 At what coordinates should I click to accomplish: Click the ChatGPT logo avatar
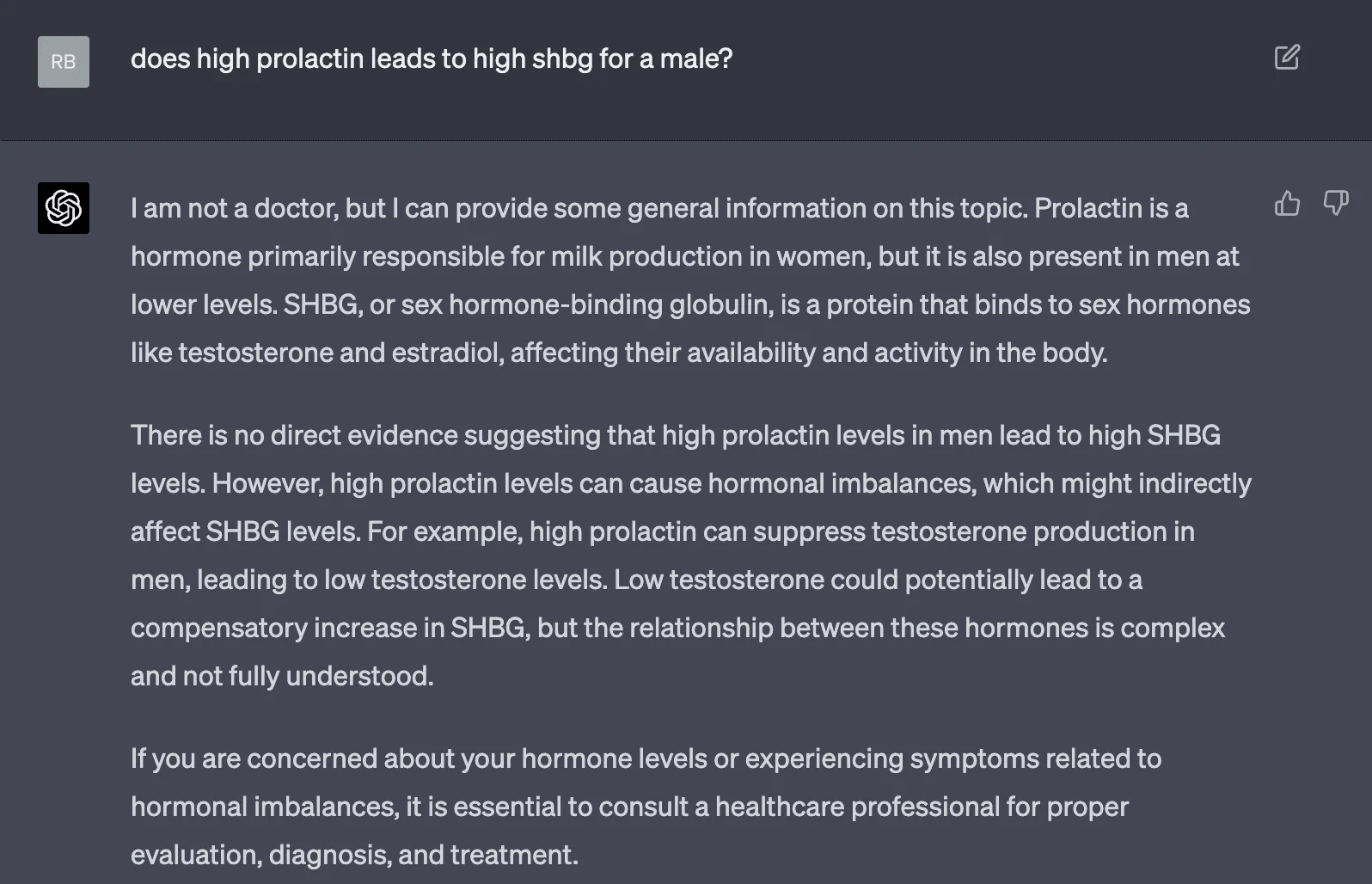tap(64, 208)
